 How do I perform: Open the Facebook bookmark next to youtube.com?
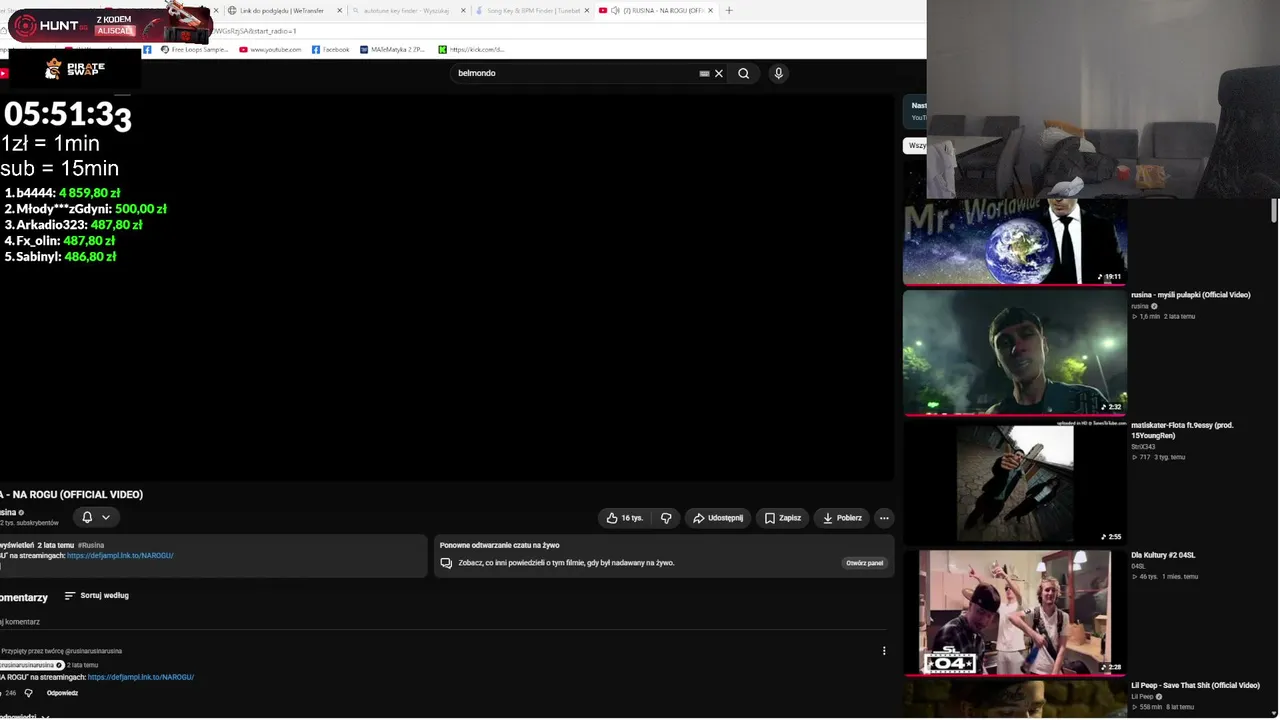330,49
